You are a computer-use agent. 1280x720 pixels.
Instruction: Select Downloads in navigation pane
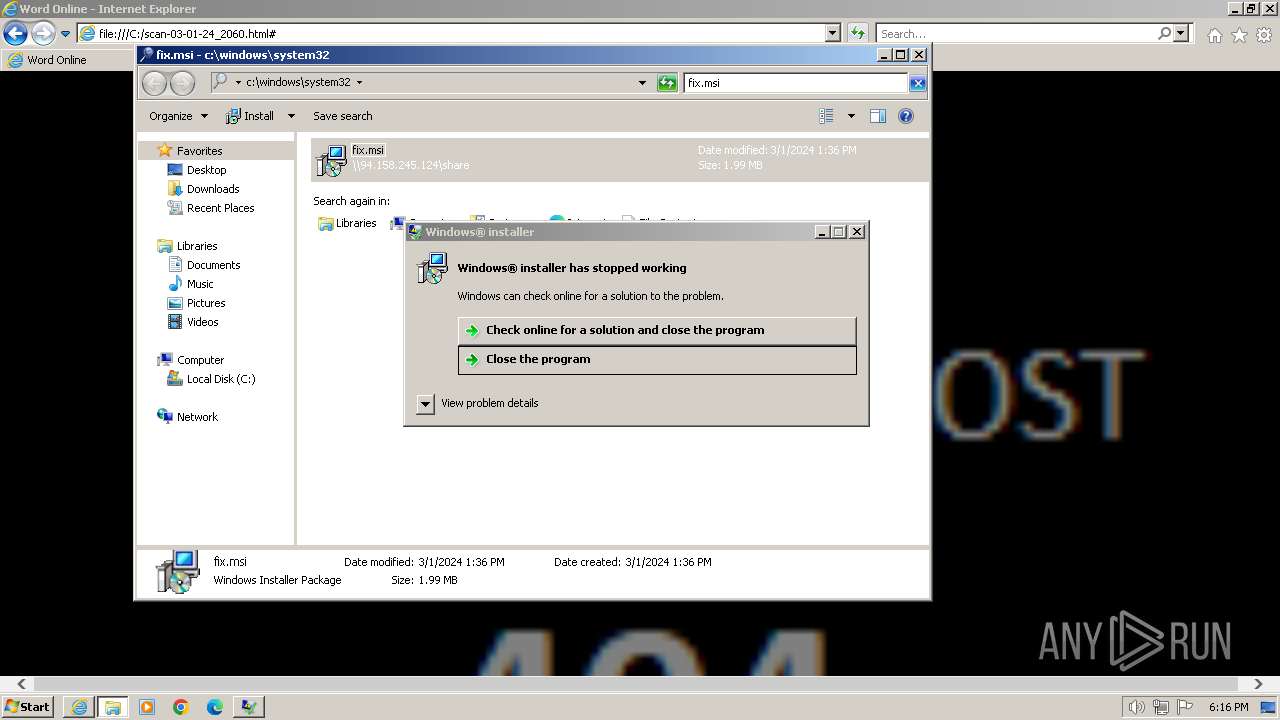[x=213, y=189]
